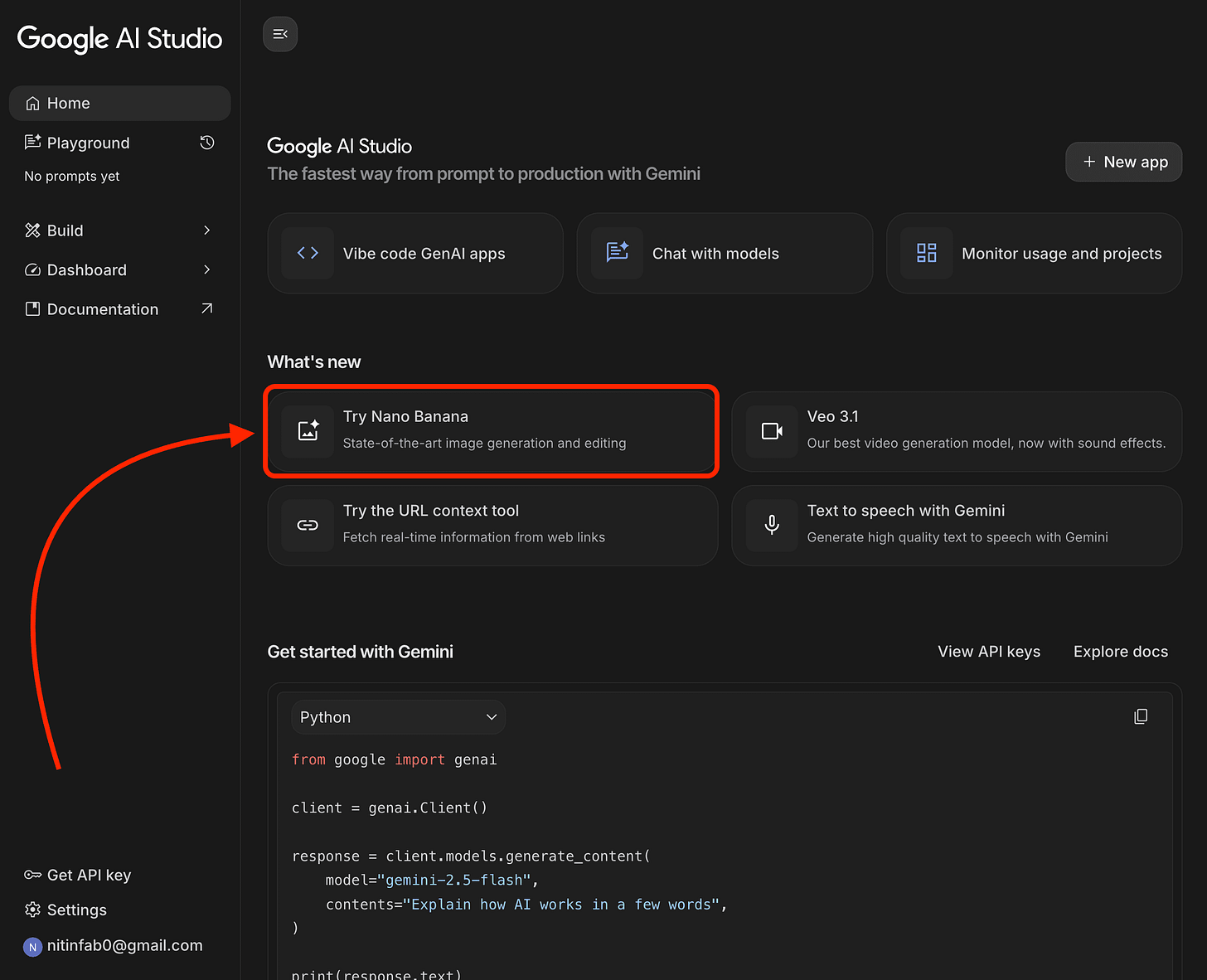
Task: Open the Veo 3.1 card
Action: coord(957,431)
